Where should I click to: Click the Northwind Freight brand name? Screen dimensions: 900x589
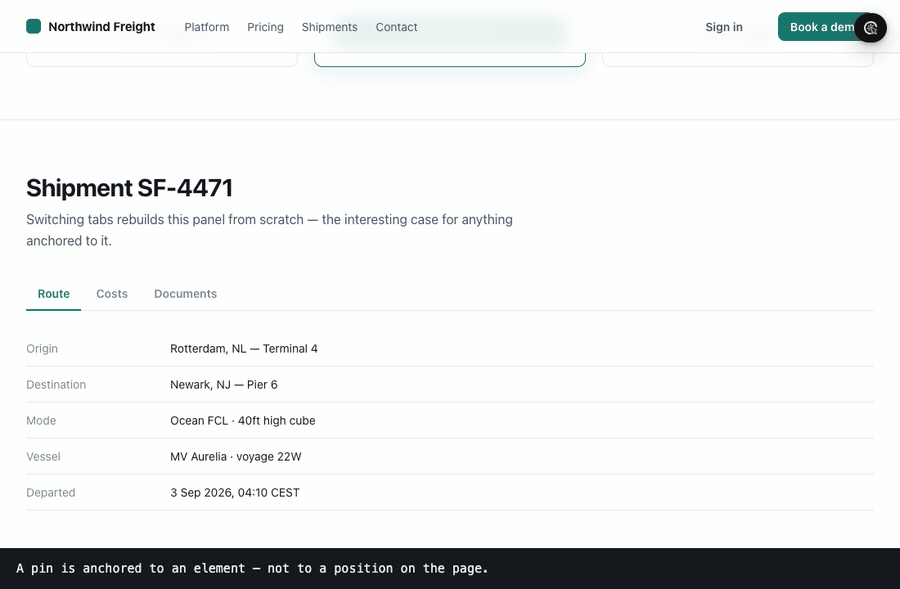click(x=102, y=27)
